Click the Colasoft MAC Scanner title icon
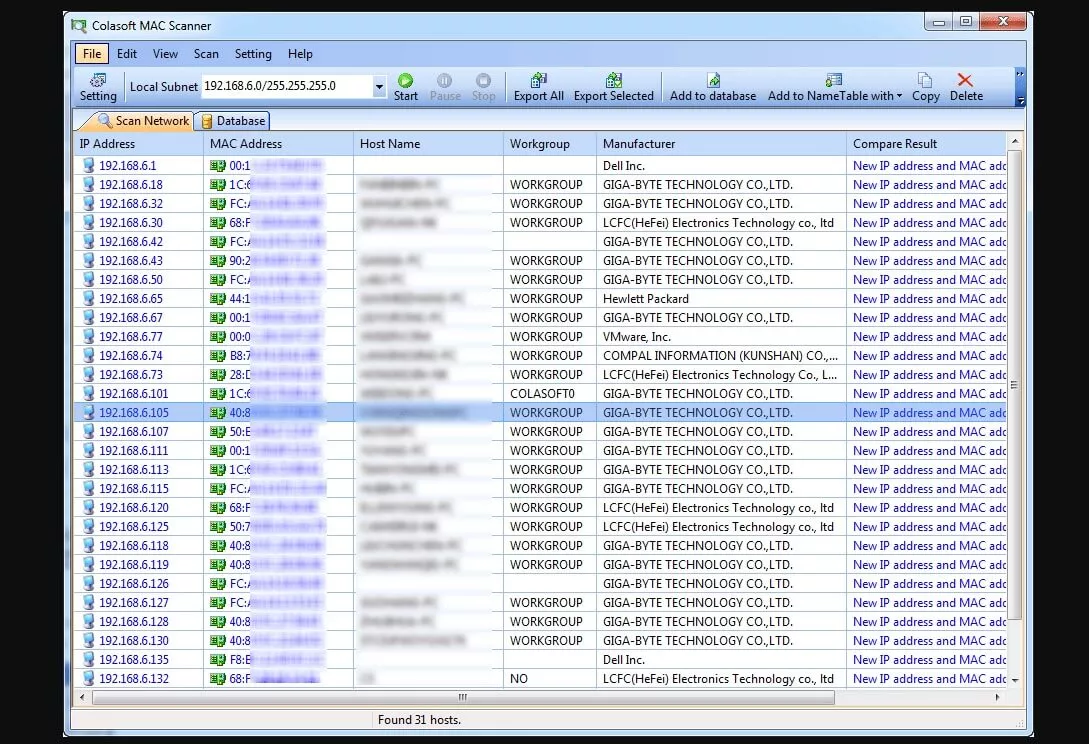 (x=78, y=26)
